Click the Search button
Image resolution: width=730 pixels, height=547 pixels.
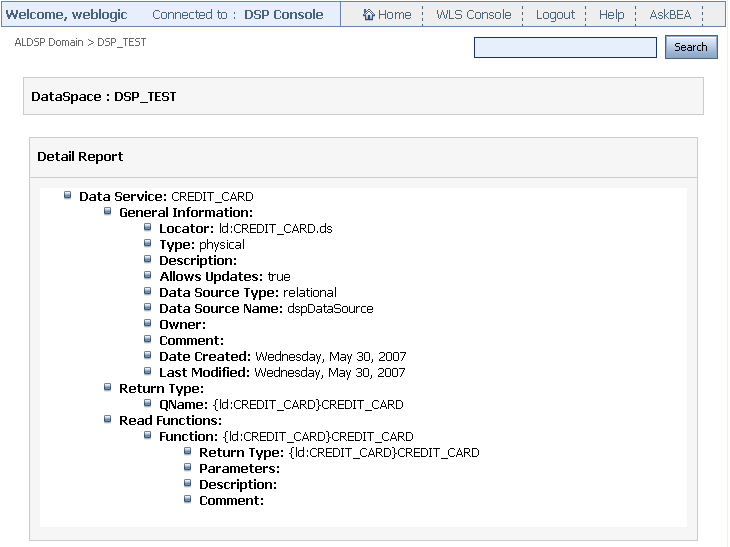click(691, 47)
